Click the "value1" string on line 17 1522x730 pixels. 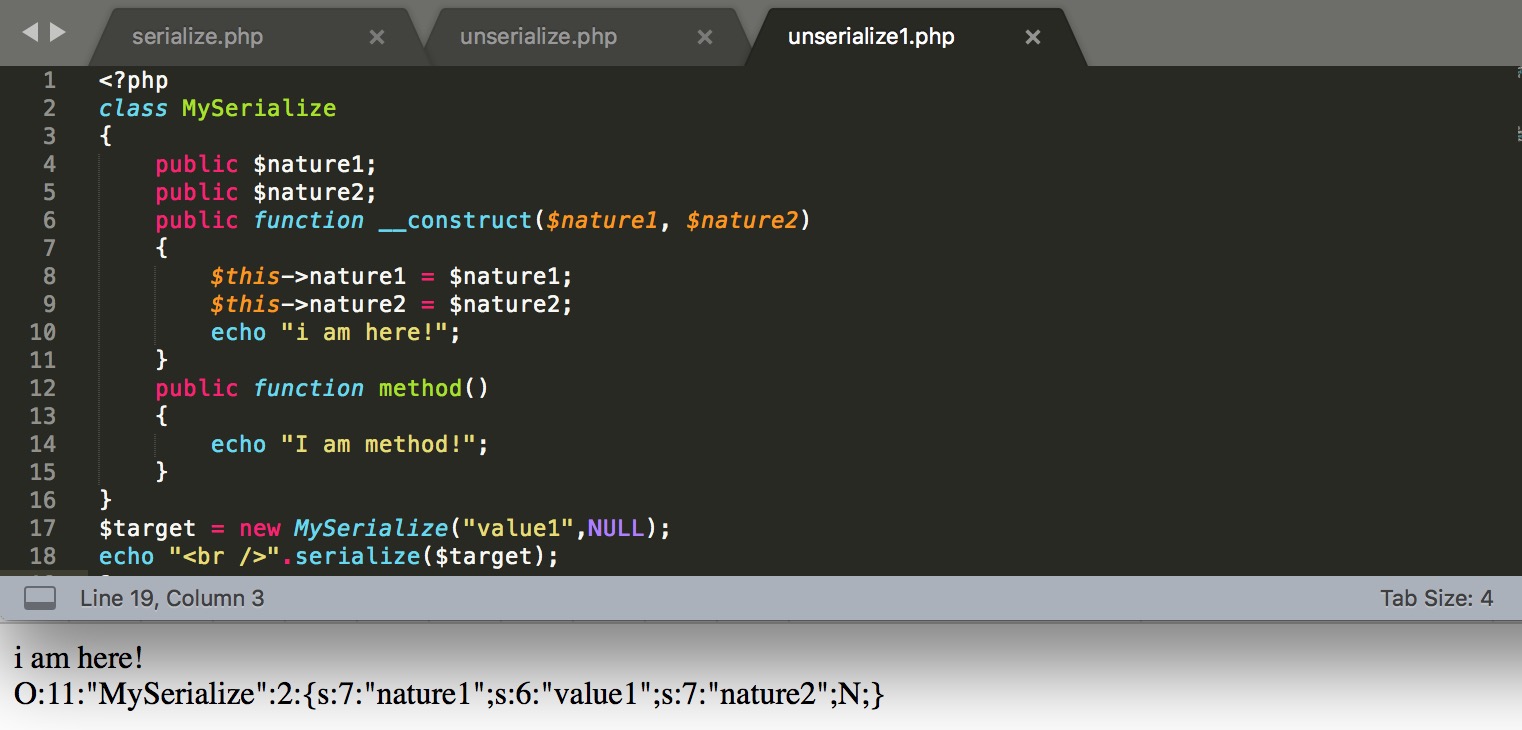point(518,528)
